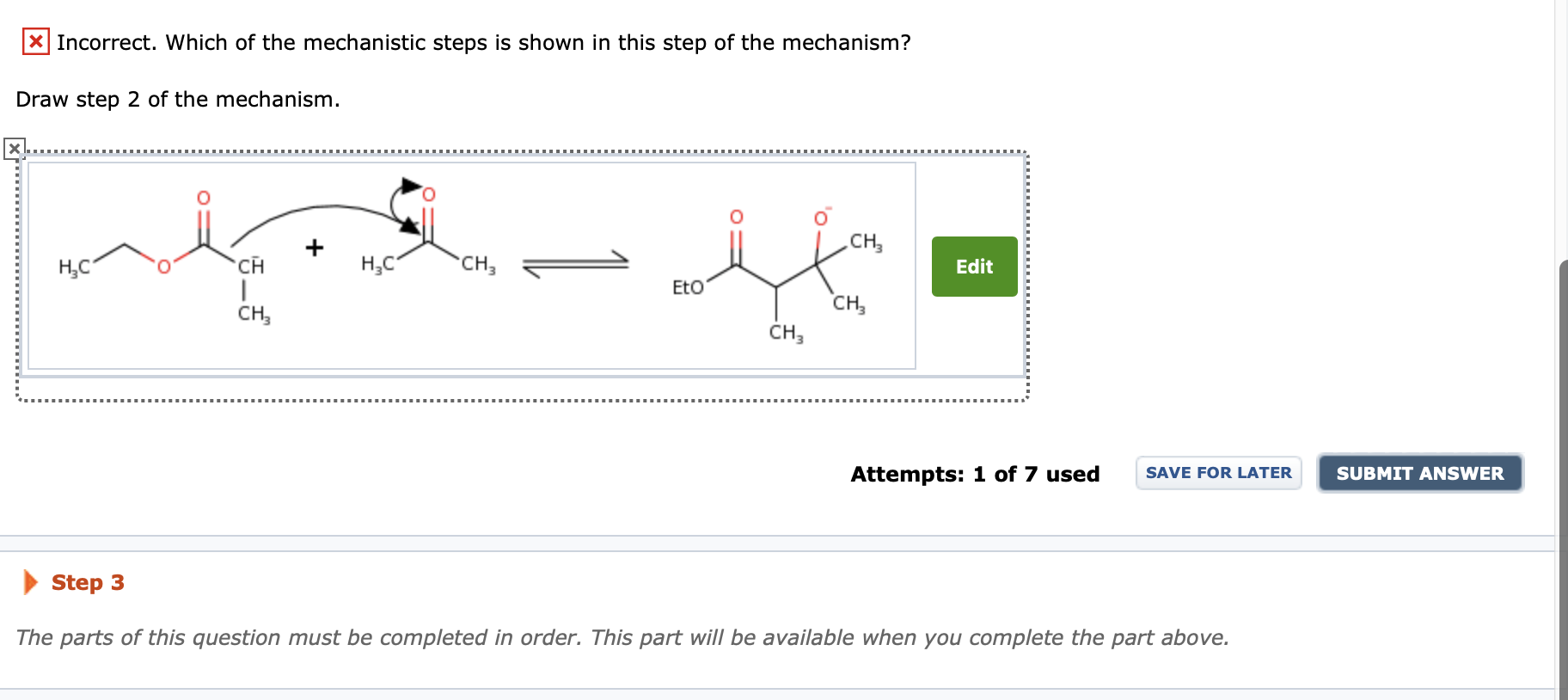Click the plus sign between the two reactants
Viewport: 1568px width, 700px height.
coord(315,247)
